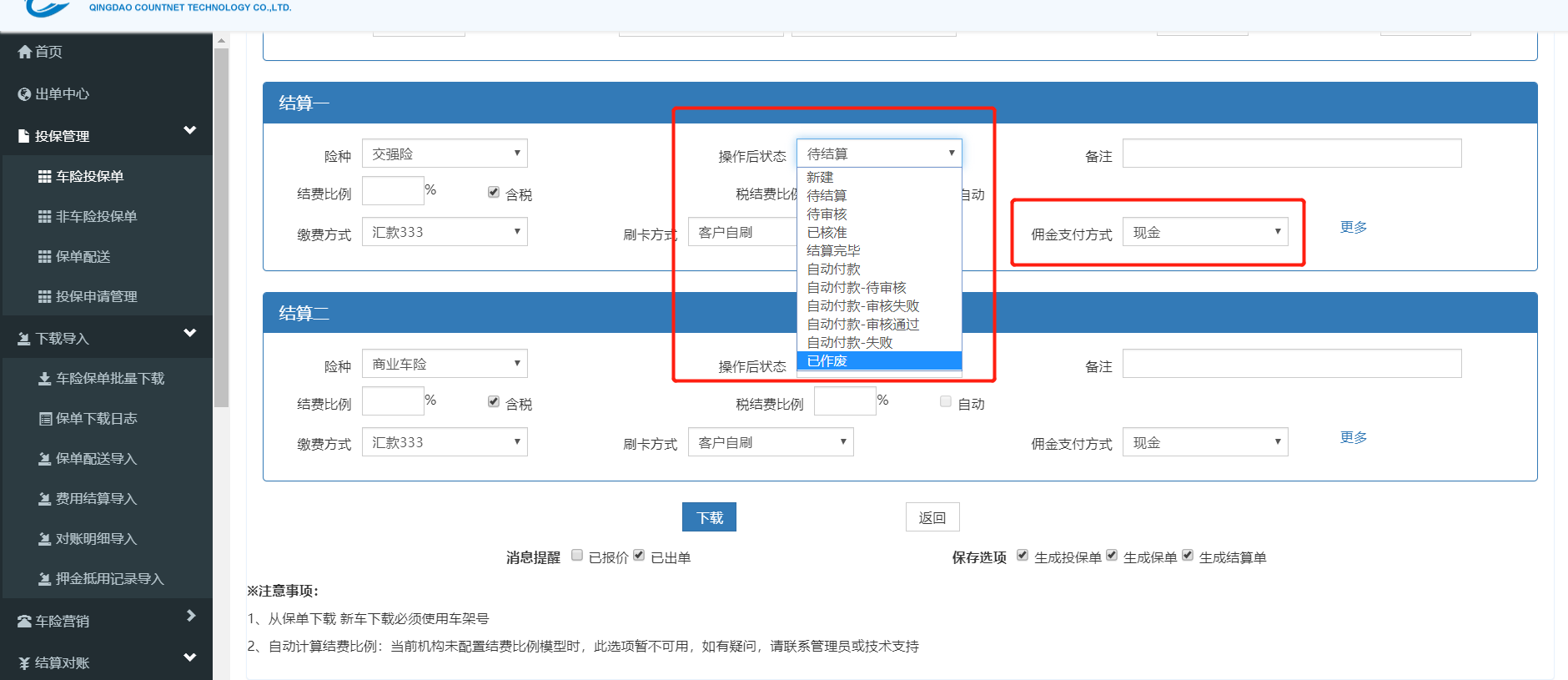Viewport: 1568px width, 680px height.
Task: Click the grid icon beside 投保申请管理
Action: [45, 296]
